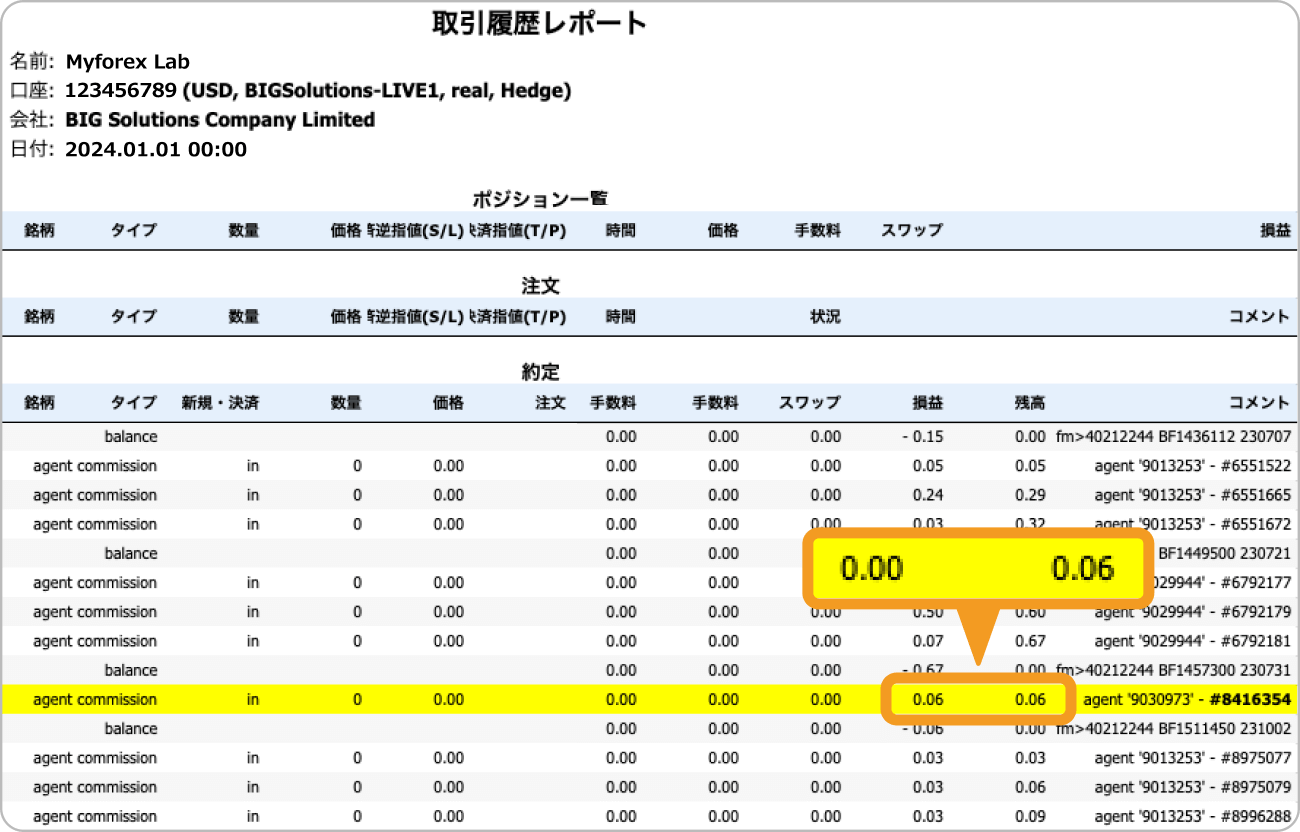Click 'balance' type in BF1436112 row

pyautogui.click(x=131, y=437)
